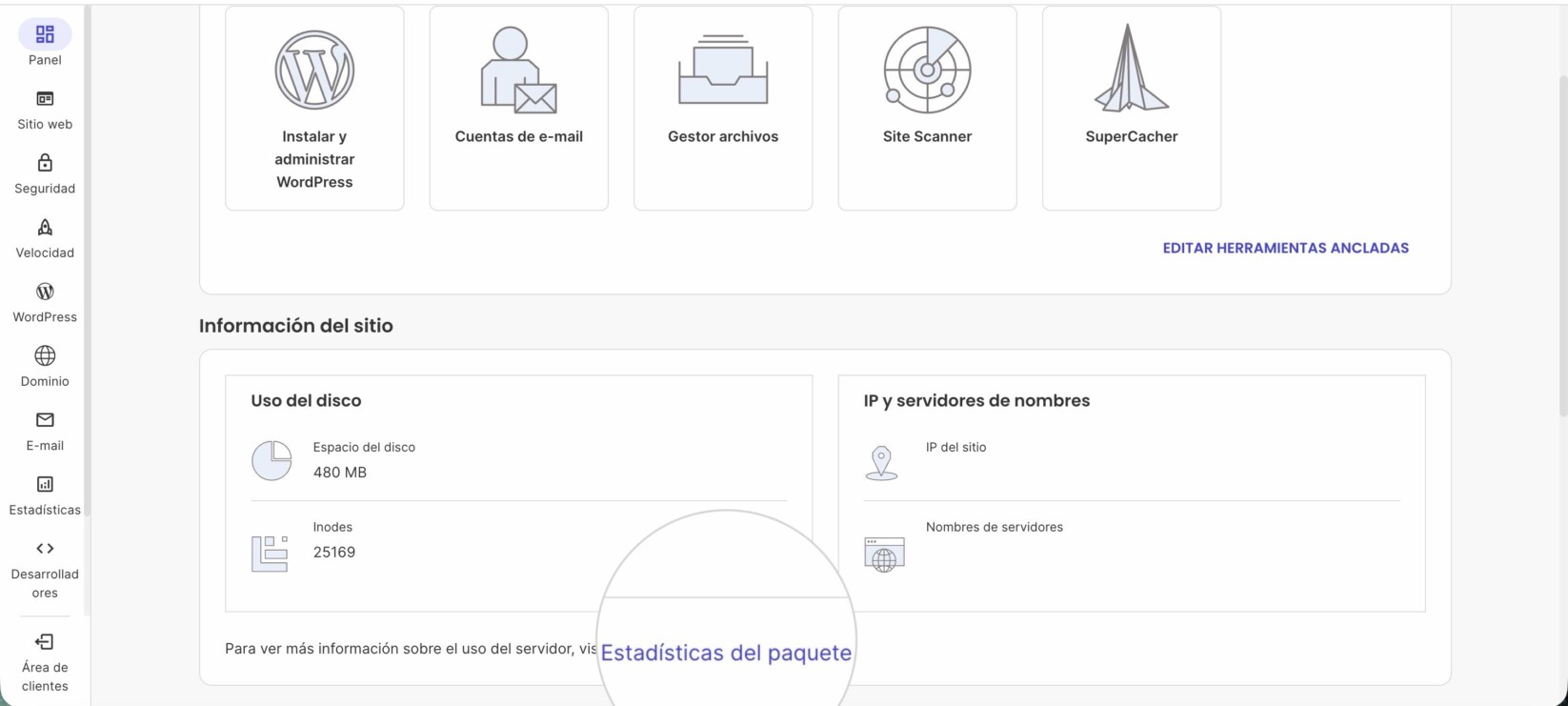Click the SuperCacher paper plane icon
The image size is (1568, 706).
tap(1132, 68)
